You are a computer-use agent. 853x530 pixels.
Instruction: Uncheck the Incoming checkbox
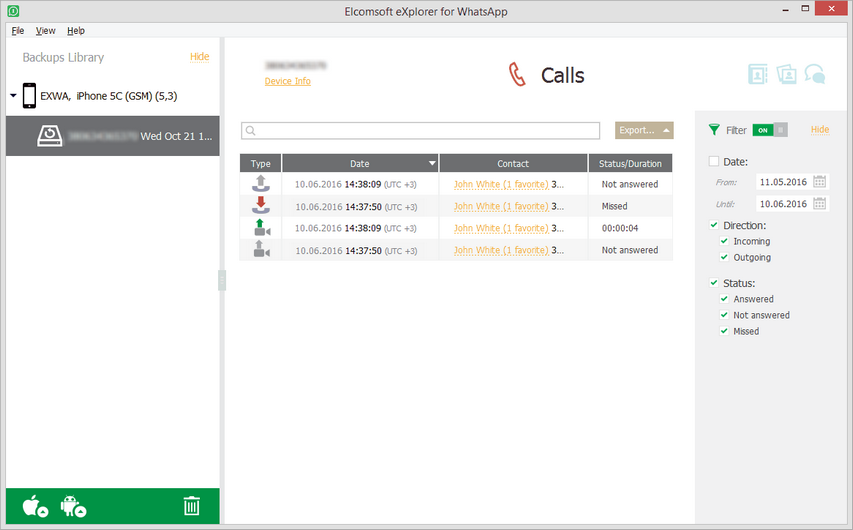click(x=724, y=241)
